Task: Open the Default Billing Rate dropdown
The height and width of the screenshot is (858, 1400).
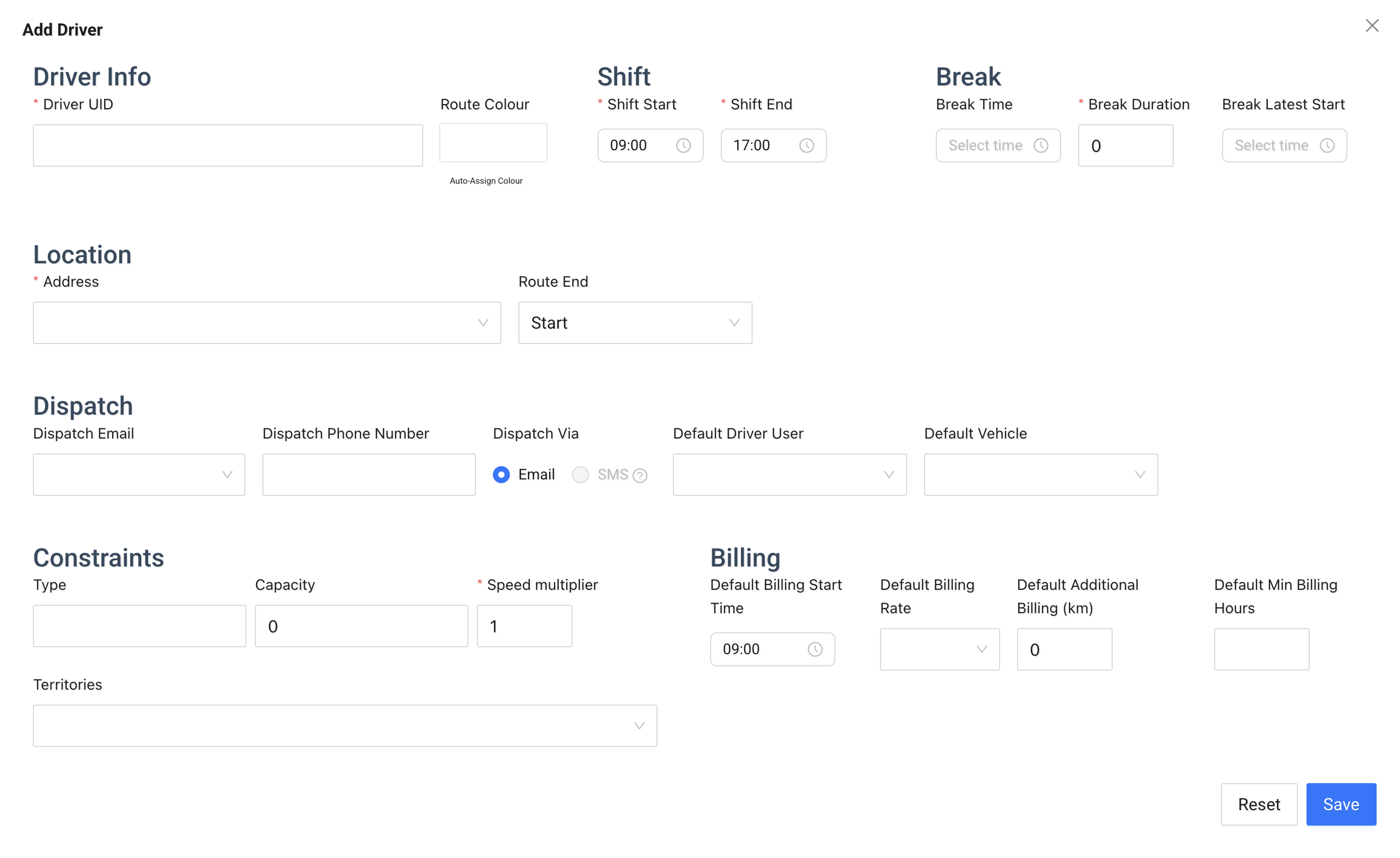Action: (939, 649)
